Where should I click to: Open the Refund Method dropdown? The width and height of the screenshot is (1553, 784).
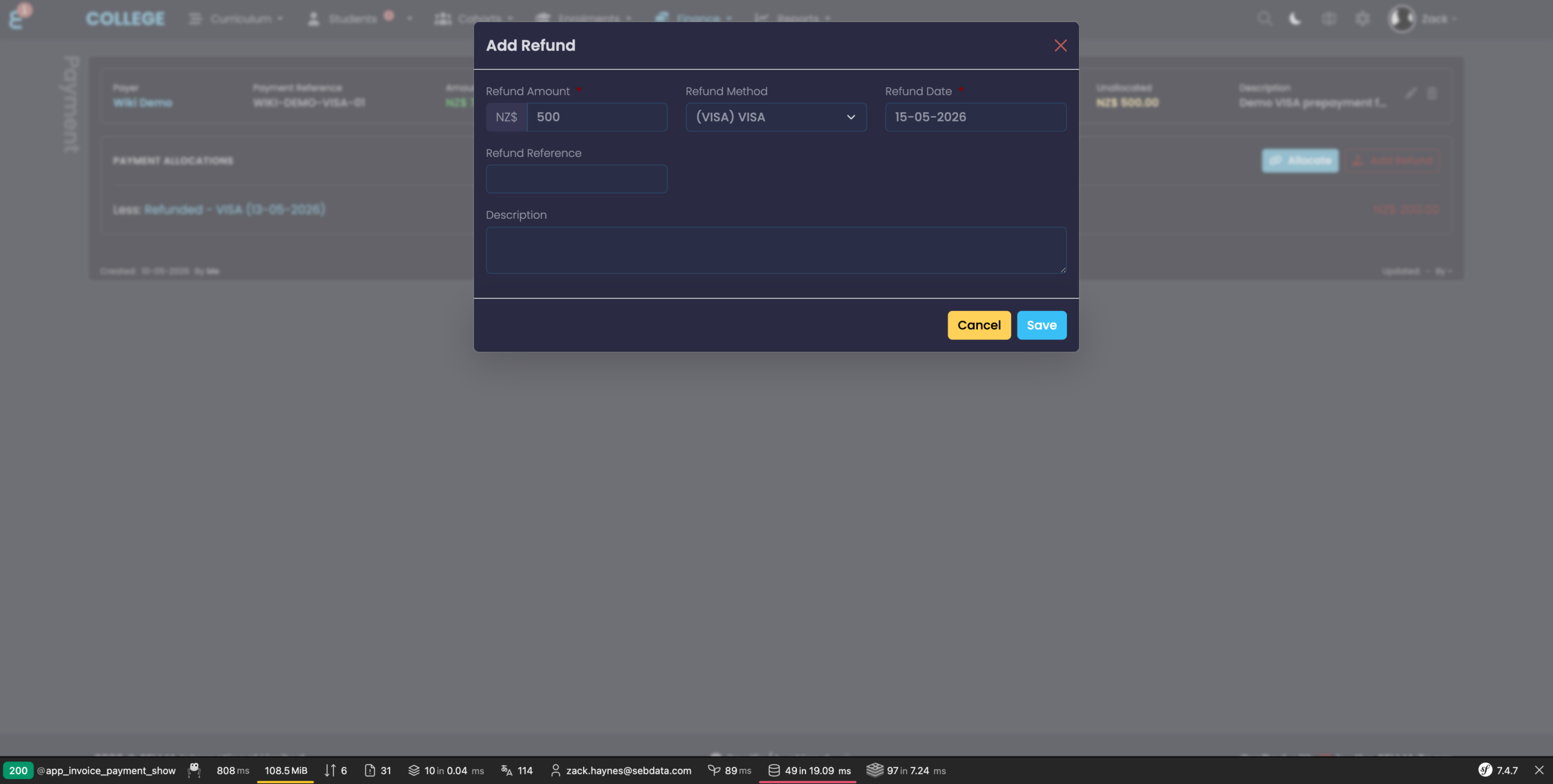776,117
